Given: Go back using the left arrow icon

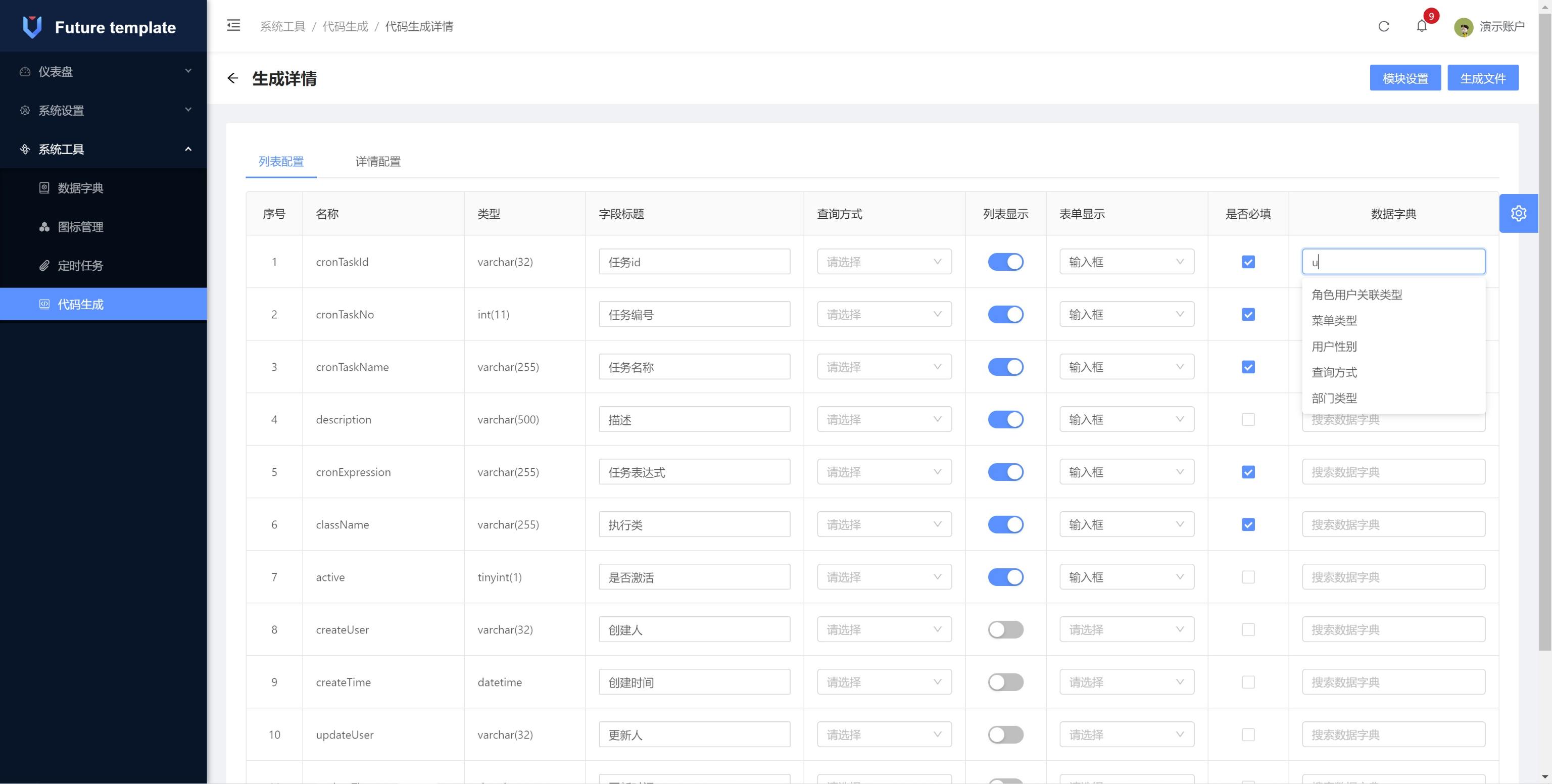Looking at the screenshot, I should tap(233, 78).
